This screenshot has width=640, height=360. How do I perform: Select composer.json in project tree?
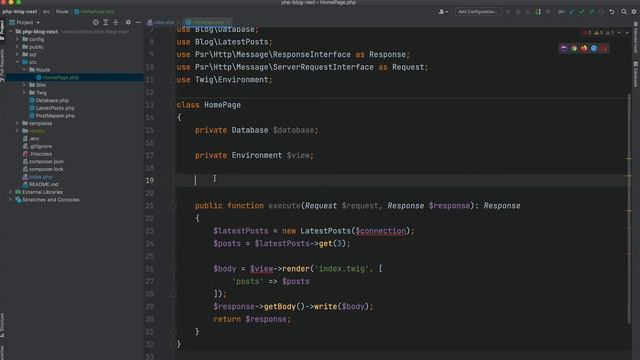(x=43, y=161)
